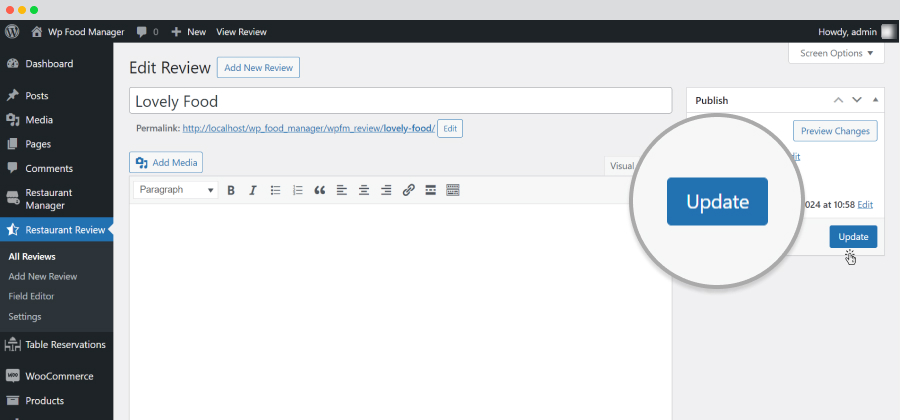Viewport: 900px width, 420px height.
Task: Toggle bold formatting
Action: tap(231, 190)
